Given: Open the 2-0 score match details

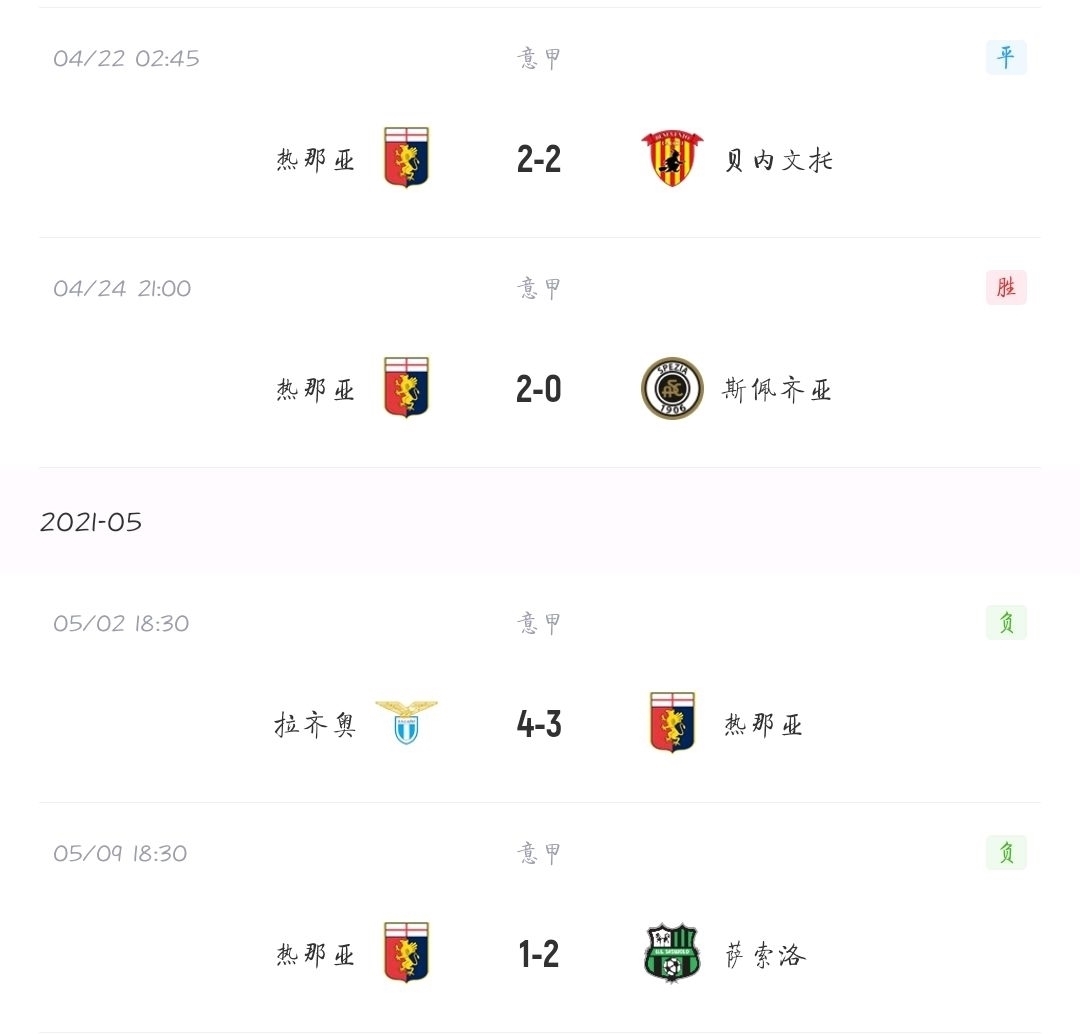Looking at the screenshot, I should click(539, 389).
